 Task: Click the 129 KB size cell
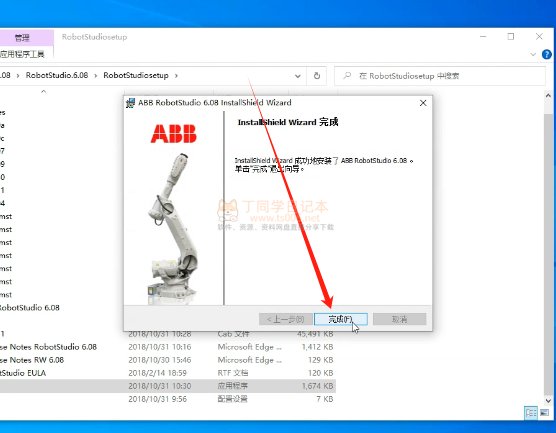coord(321,360)
